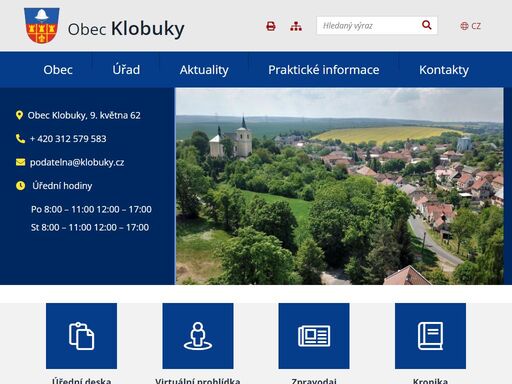Open the Kontakty menu item
The width and height of the screenshot is (512, 384).
[444, 70]
